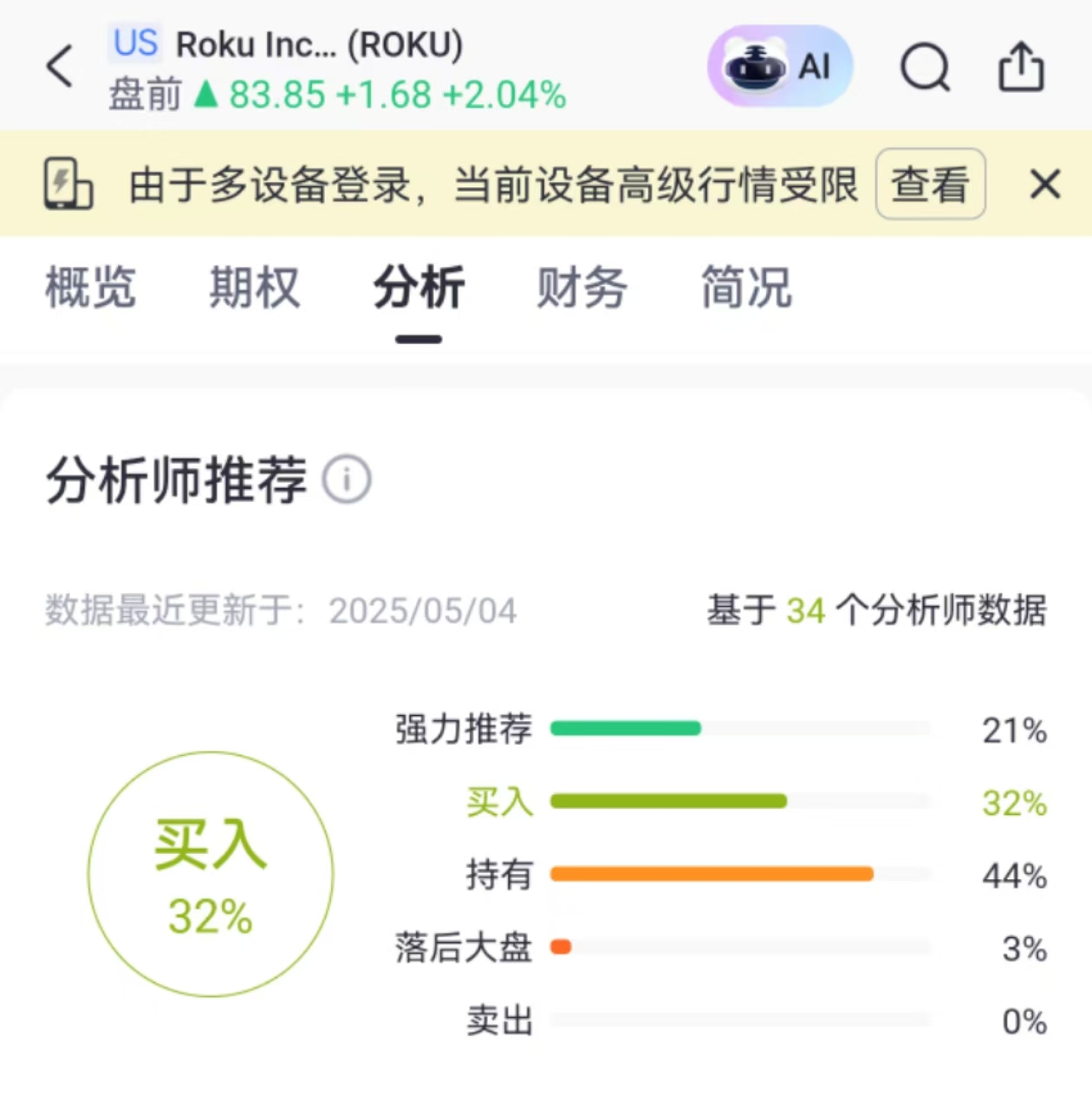Switch to the 概览 tab
Image resolution: width=1092 pixels, height=1101 pixels.
pyautogui.click(x=90, y=288)
